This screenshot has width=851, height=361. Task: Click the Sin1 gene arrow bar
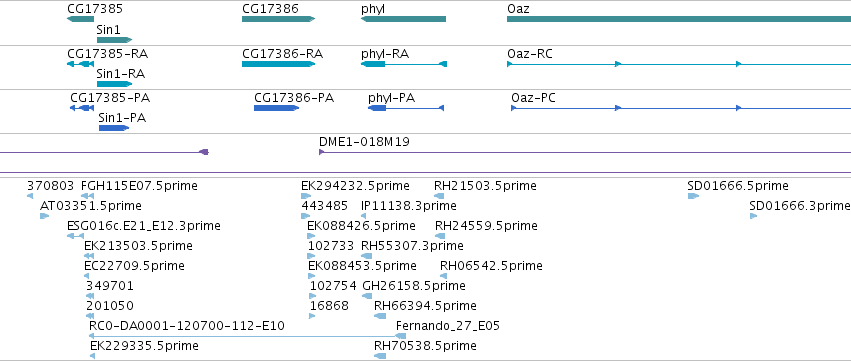tap(115, 40)
